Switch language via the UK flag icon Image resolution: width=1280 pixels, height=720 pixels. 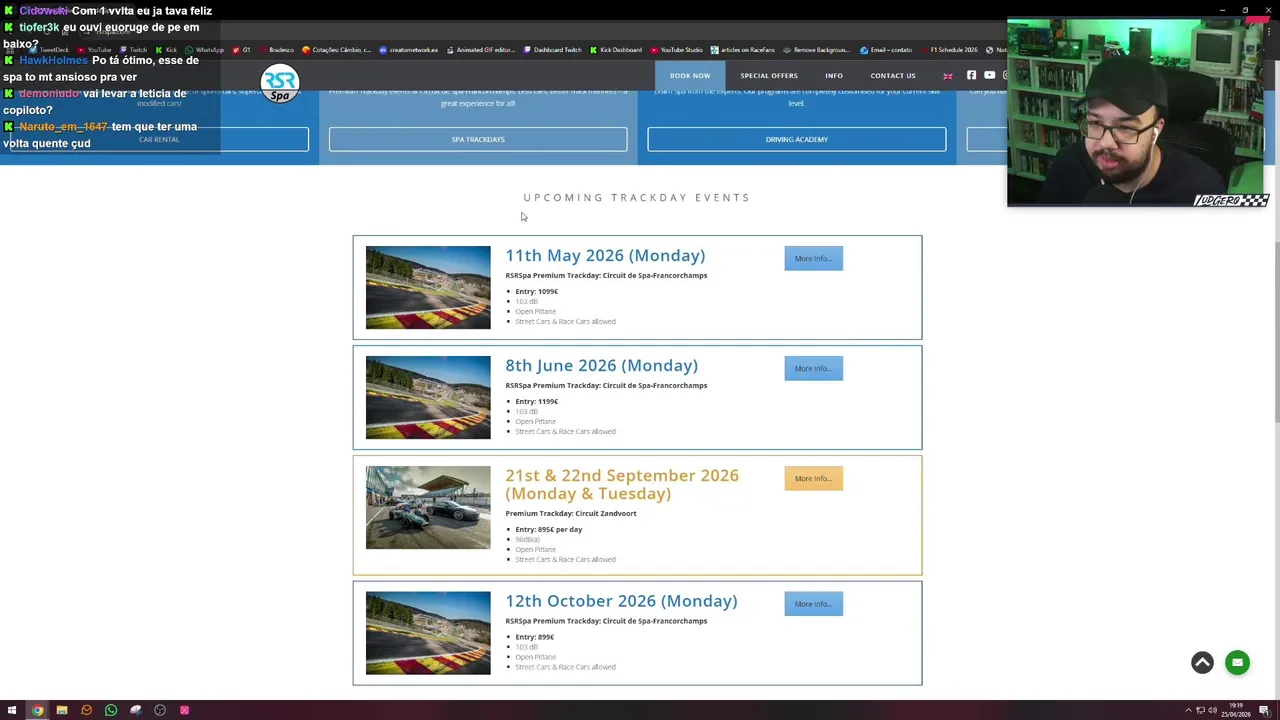point(948,76)
